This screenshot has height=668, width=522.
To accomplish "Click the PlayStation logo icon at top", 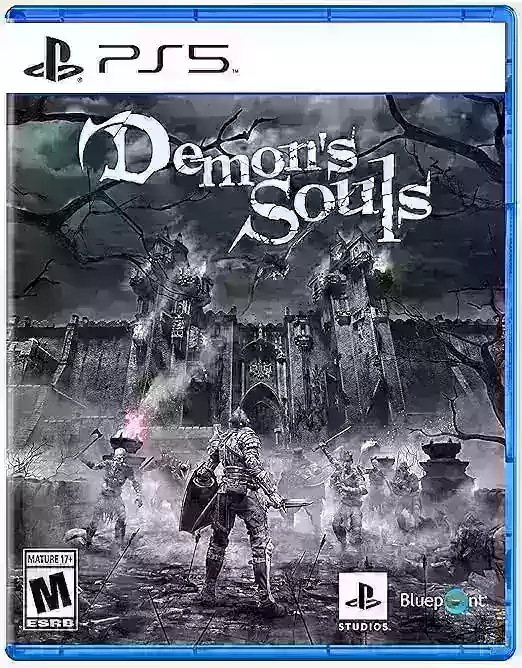I will [54, 59].
